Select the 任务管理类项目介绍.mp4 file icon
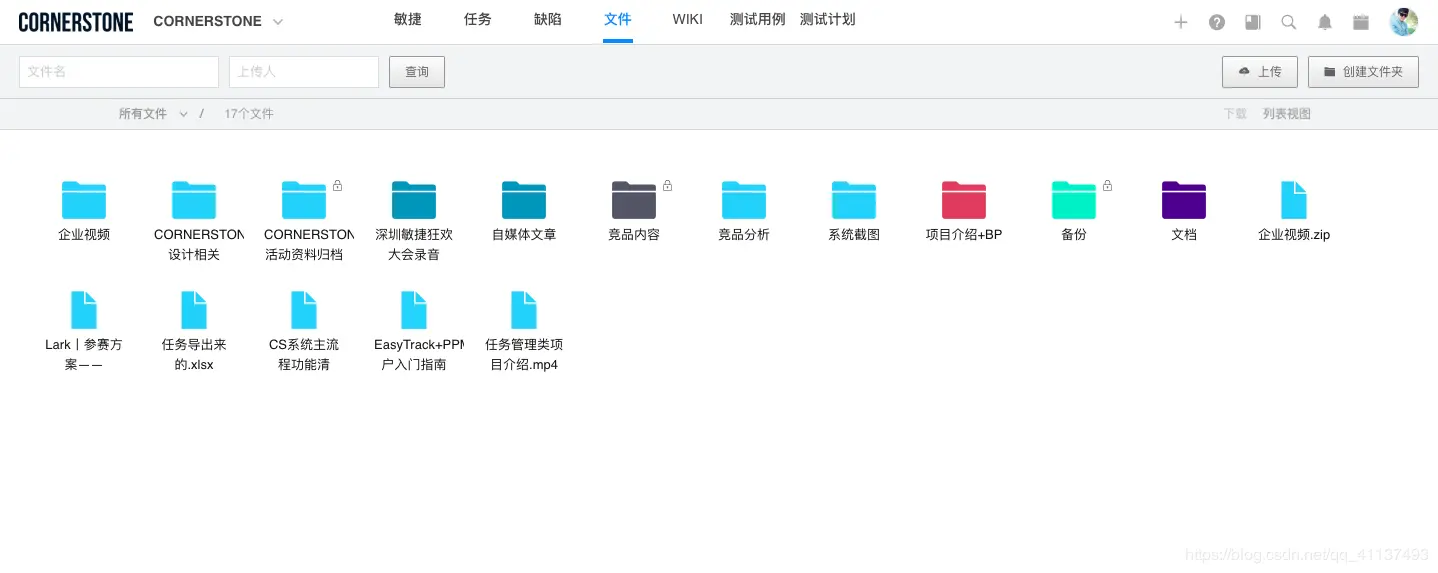Viewport: 1438px width, 573px height. pyautogui.click(x=524, y=310)
